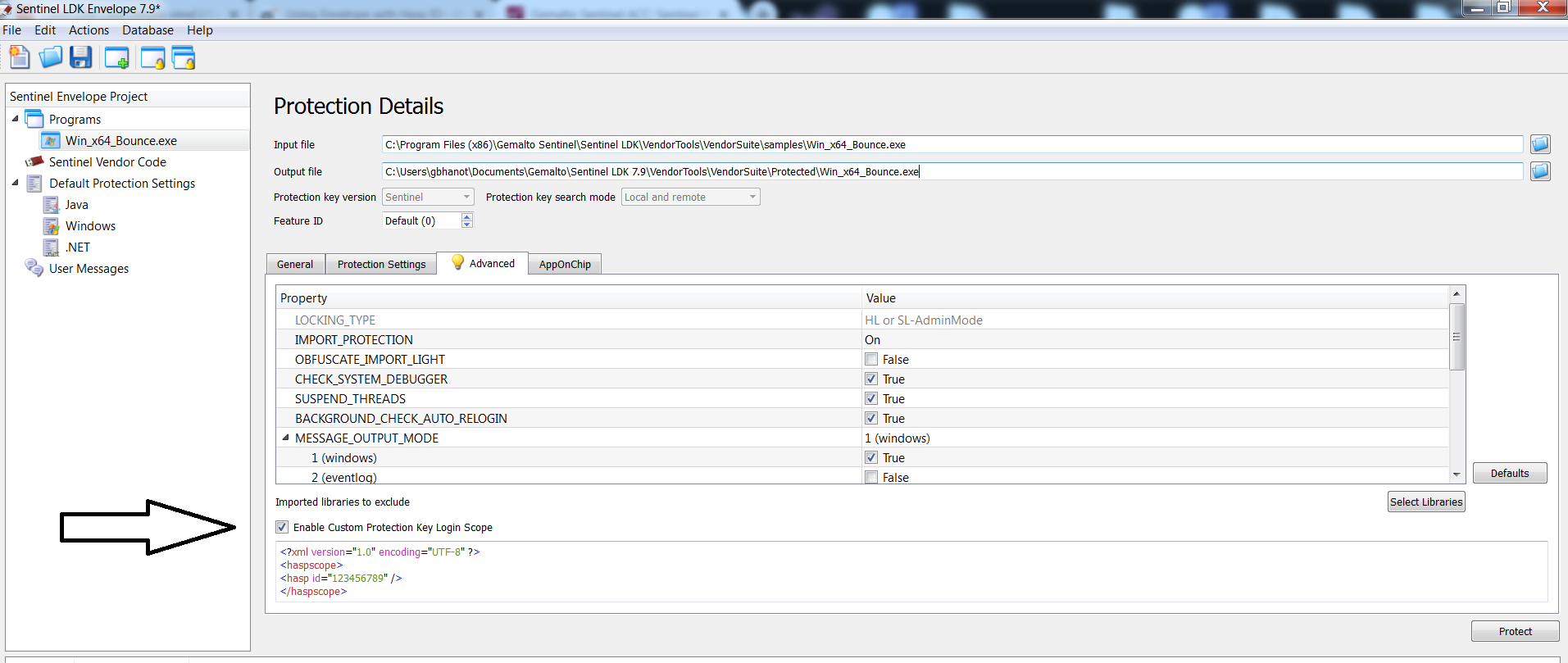Click MESSAGE_OUTPUT_MODE value '1 (windows)'

coord(898,438)
